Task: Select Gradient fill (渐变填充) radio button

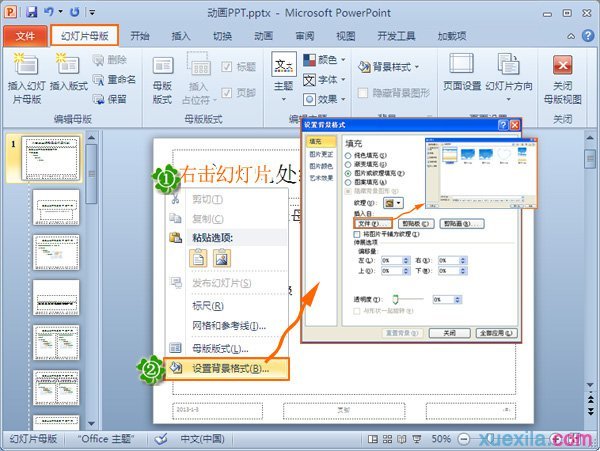Action: pos(348,164)
